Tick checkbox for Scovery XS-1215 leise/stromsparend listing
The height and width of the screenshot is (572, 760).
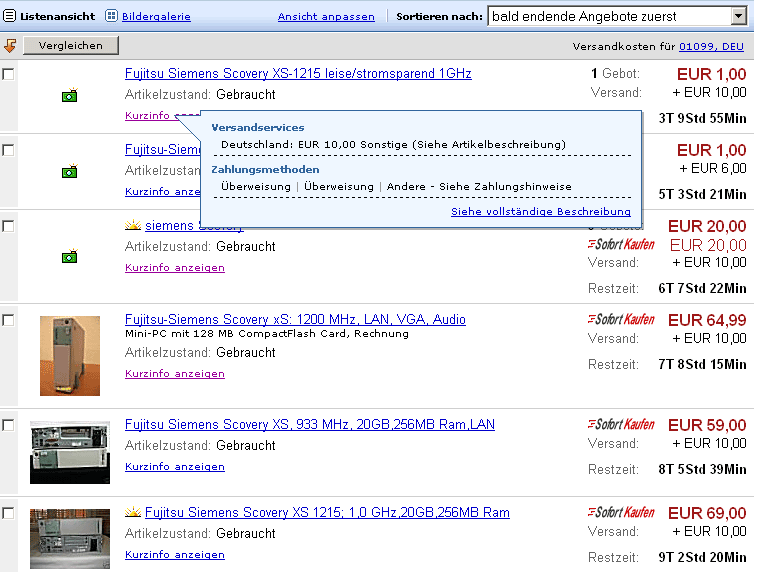8,74
